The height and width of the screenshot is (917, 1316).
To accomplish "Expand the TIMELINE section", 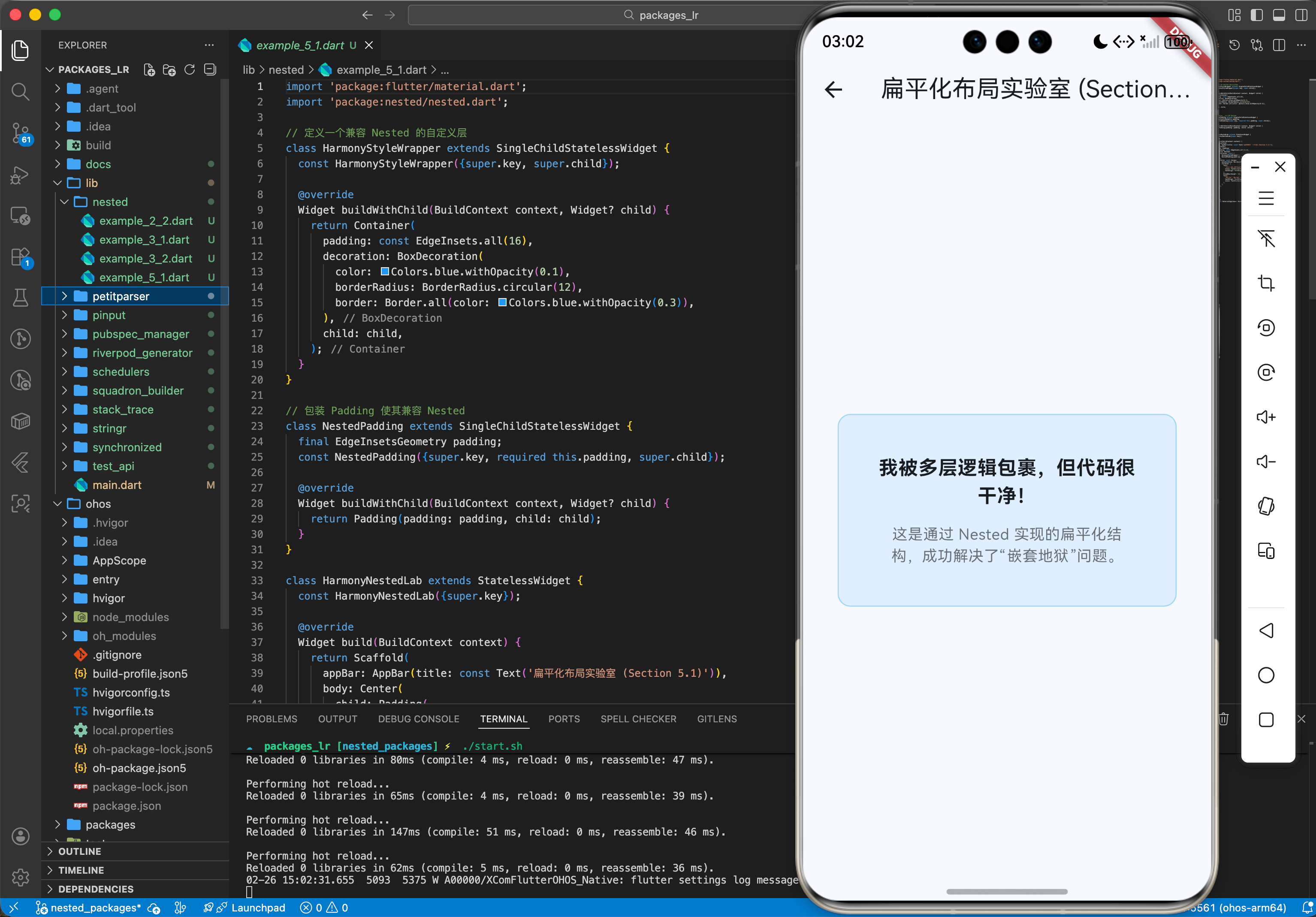I will tap(135, 870).
